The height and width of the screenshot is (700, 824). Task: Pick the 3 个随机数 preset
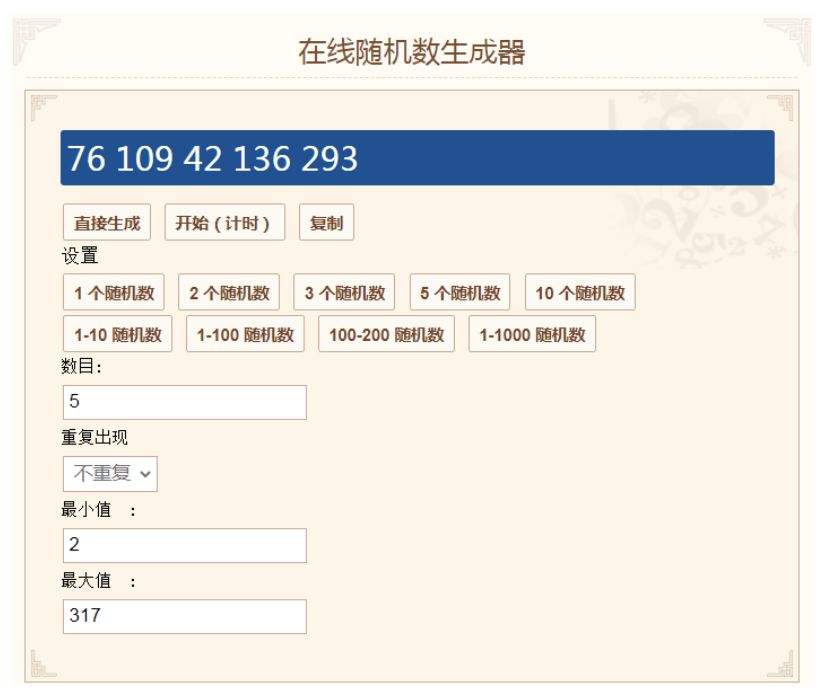tap(344, 292)
